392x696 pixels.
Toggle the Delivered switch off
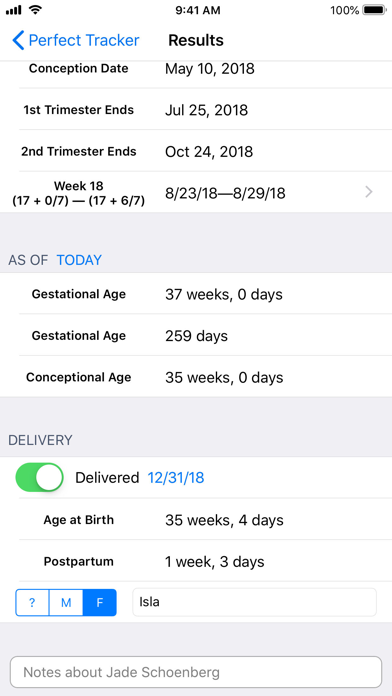[x=40, y=477]
